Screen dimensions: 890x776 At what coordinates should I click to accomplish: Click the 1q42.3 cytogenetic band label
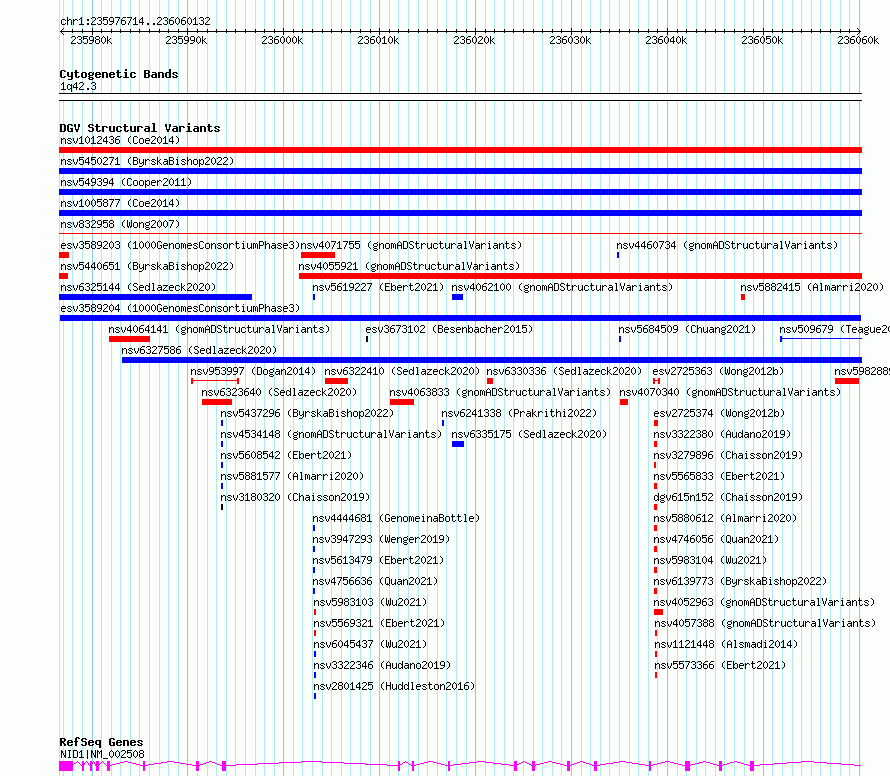pos(78,86)
